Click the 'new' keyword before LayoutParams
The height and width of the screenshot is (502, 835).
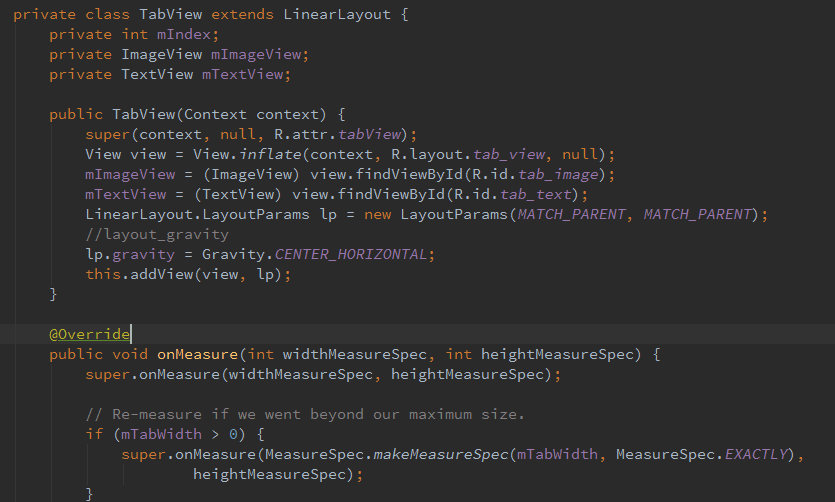[378, 215]
